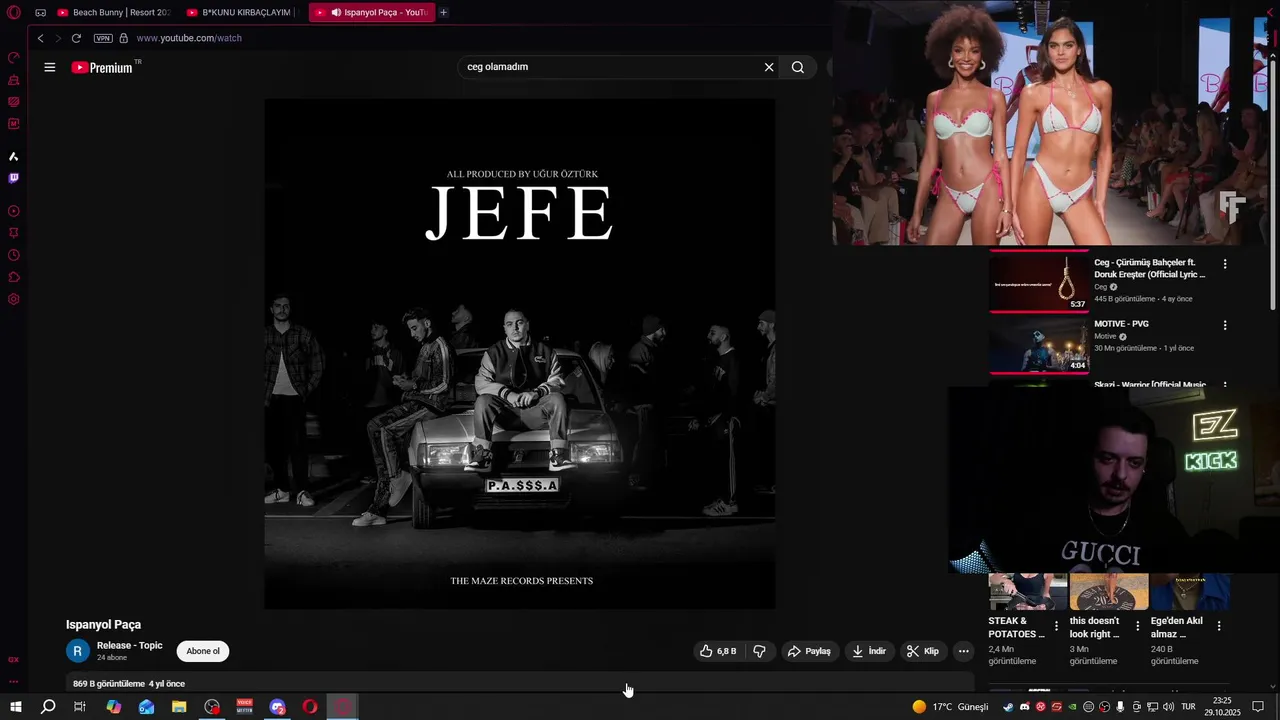View site security lock info
This screenshot has height=720, width=1280.
point(124,38)
